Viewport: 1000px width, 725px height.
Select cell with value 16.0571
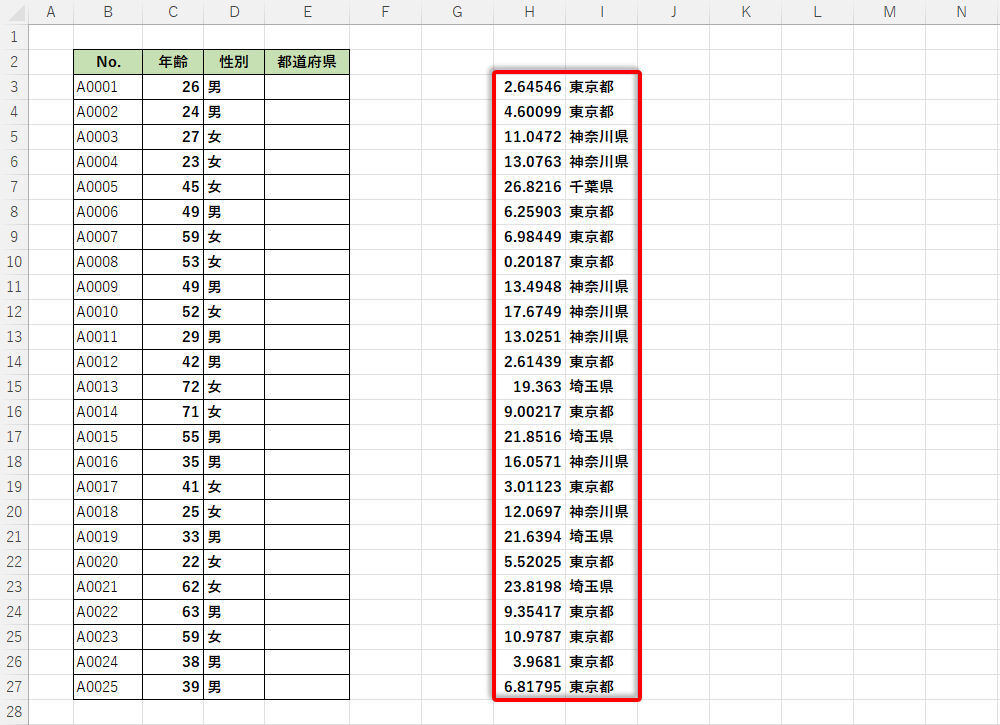(529, 462)
